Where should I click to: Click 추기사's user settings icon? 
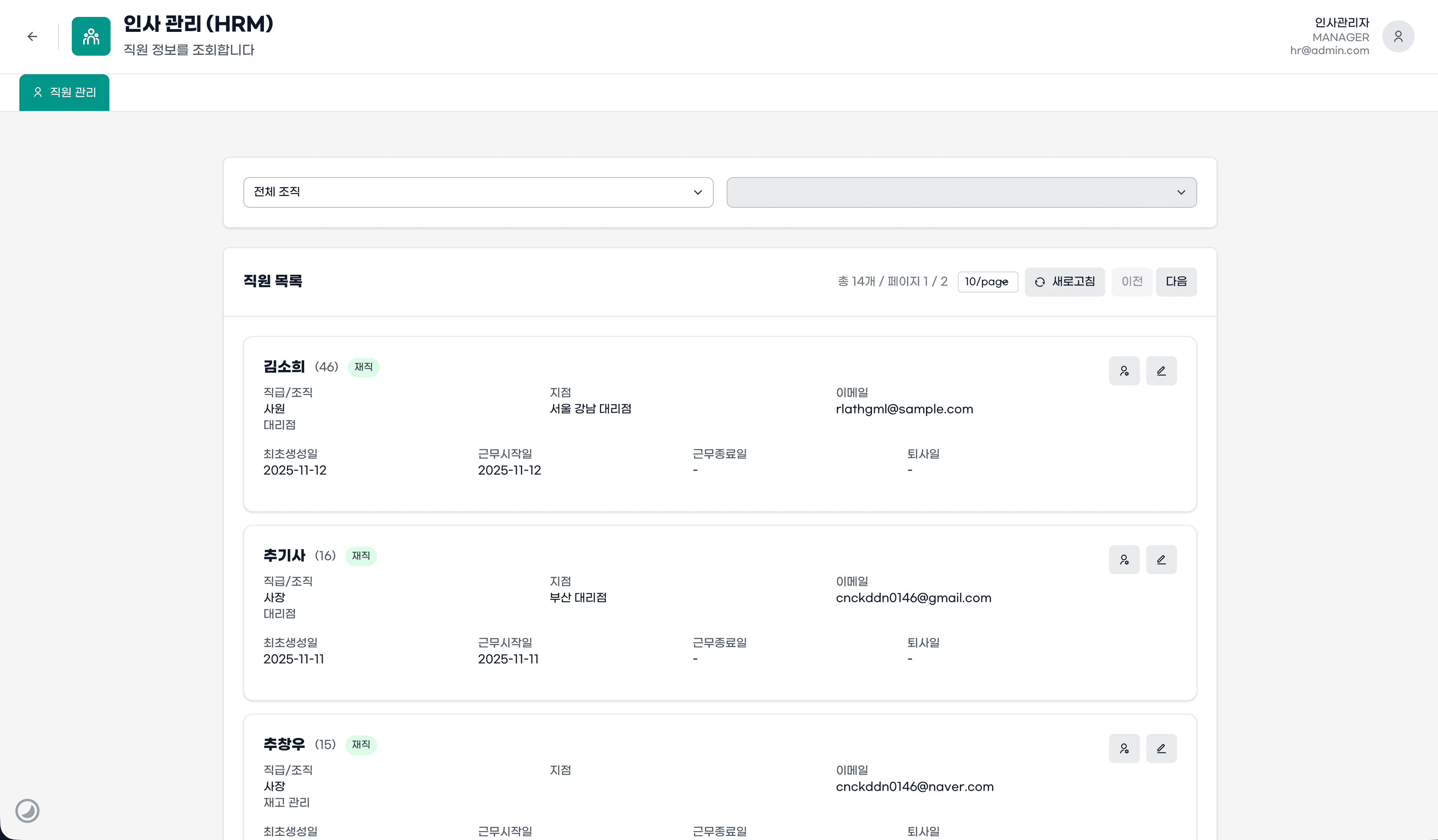1124,560
